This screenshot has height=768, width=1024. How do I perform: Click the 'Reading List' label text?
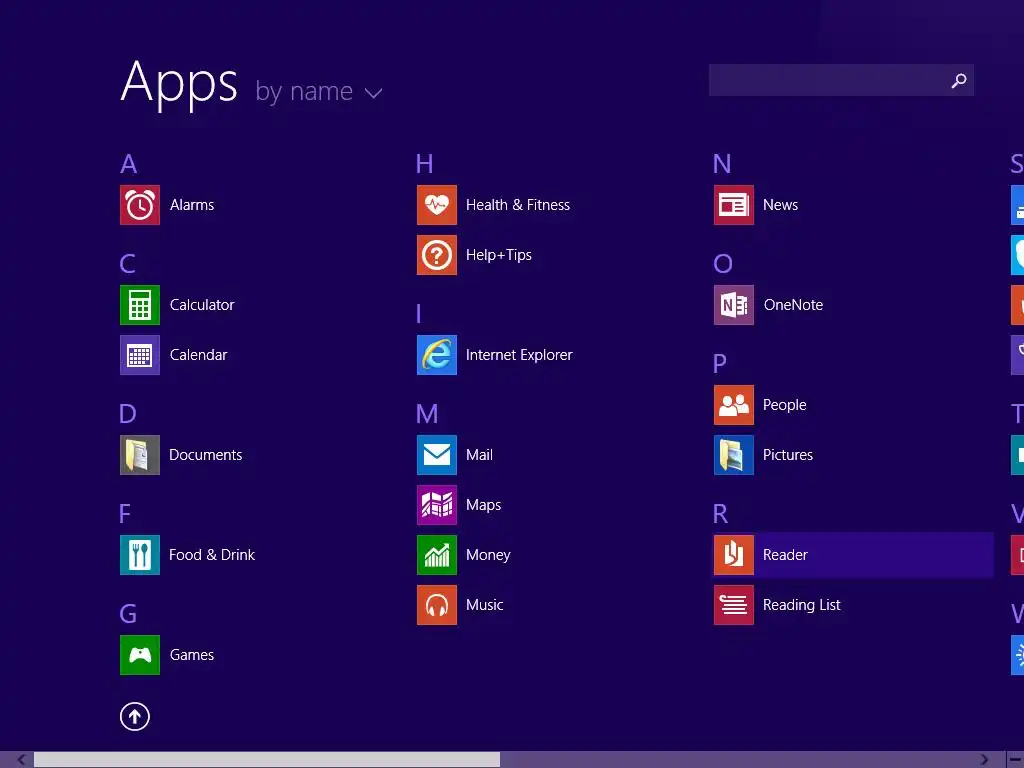point(802,605)
